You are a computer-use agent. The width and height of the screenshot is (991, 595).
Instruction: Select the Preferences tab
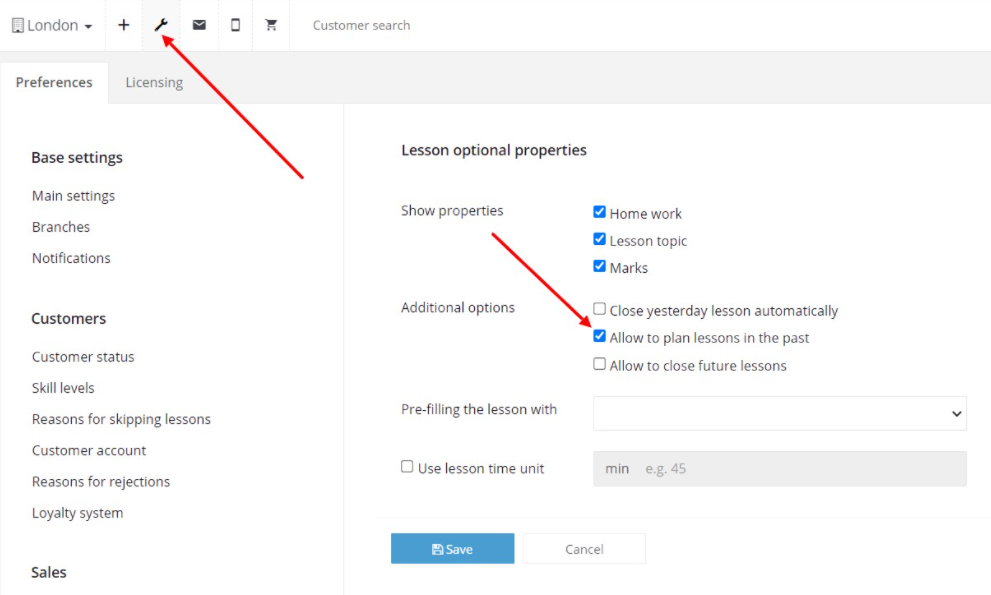pyautogui.click(x=54, y=82)
